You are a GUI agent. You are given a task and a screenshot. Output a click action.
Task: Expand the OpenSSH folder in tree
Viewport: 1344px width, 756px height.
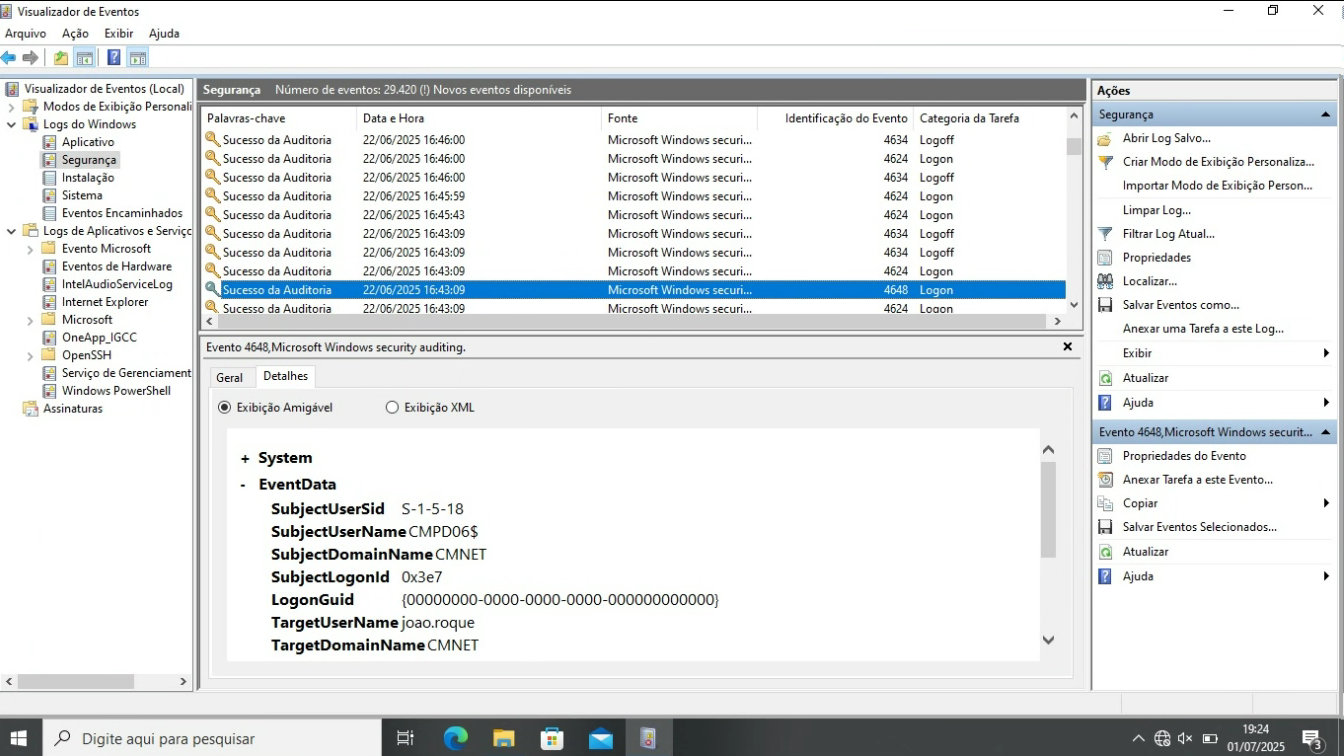tap(30, 356)
